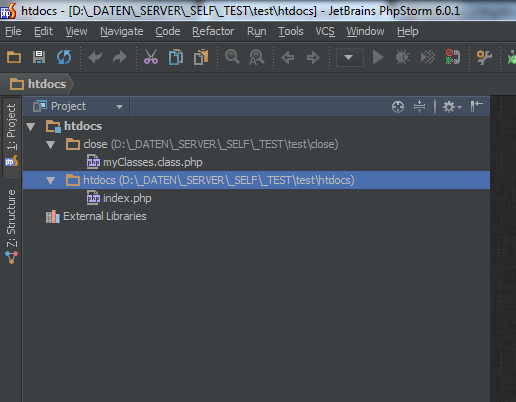Open the Code menu

click(x=168, y=31)
